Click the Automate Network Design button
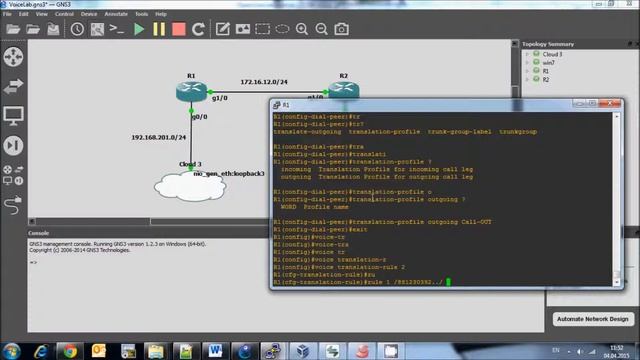This screenshot has width=640, height=360. pyautogui.click(x=593, y=319)
